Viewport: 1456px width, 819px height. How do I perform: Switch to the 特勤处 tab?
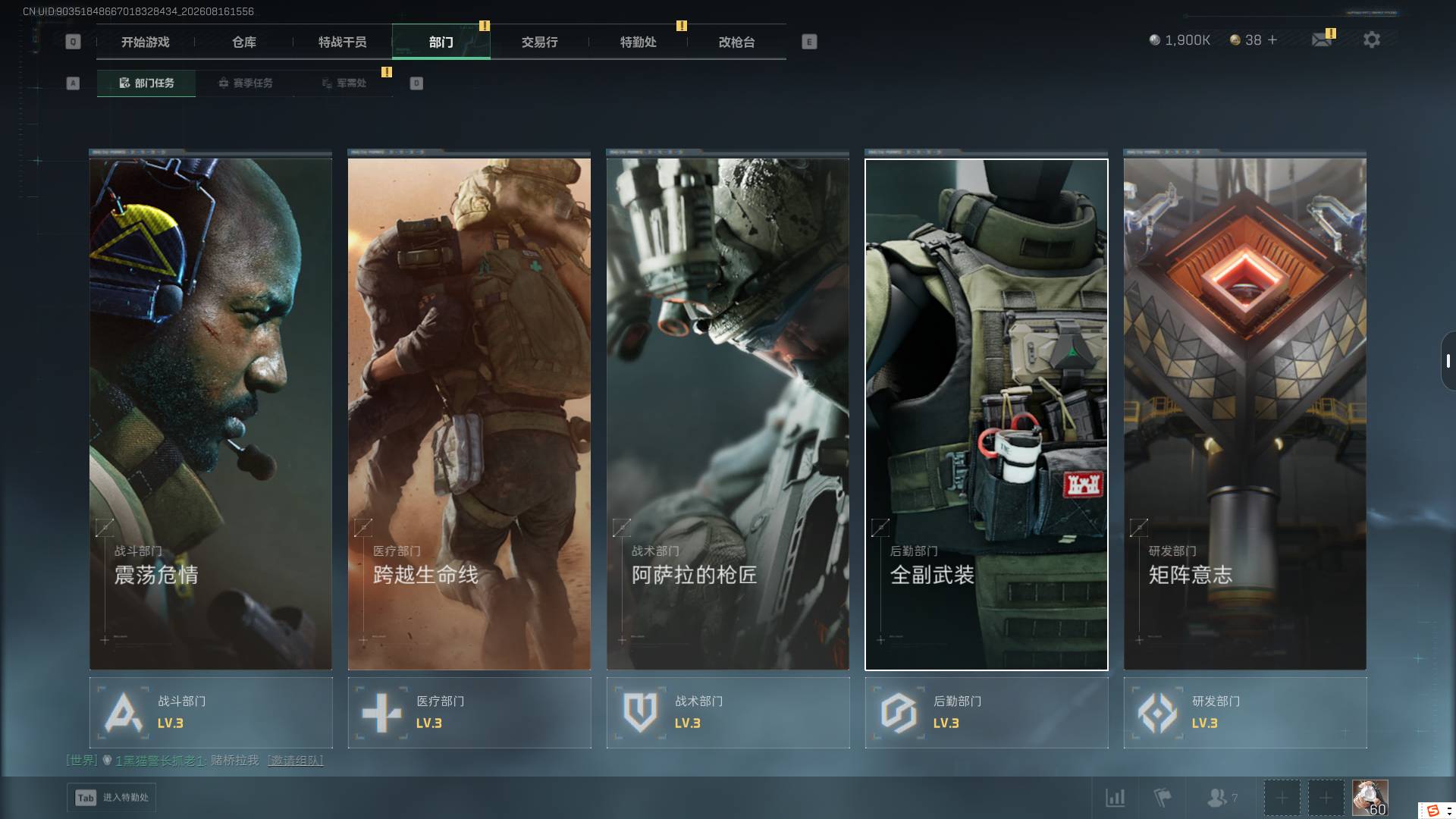[639, 42]
